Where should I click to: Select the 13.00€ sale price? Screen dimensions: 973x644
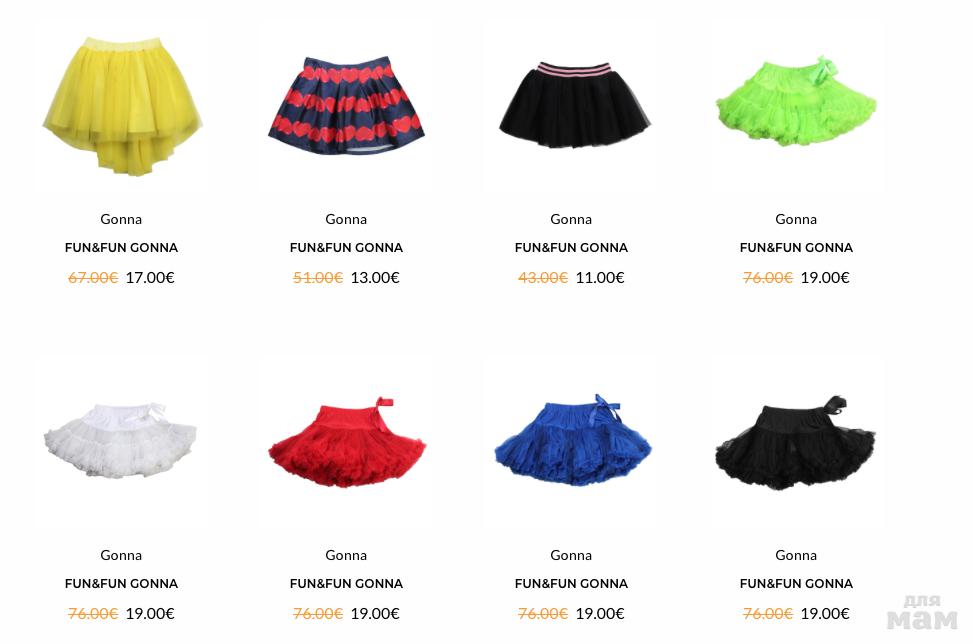point(375,277)
